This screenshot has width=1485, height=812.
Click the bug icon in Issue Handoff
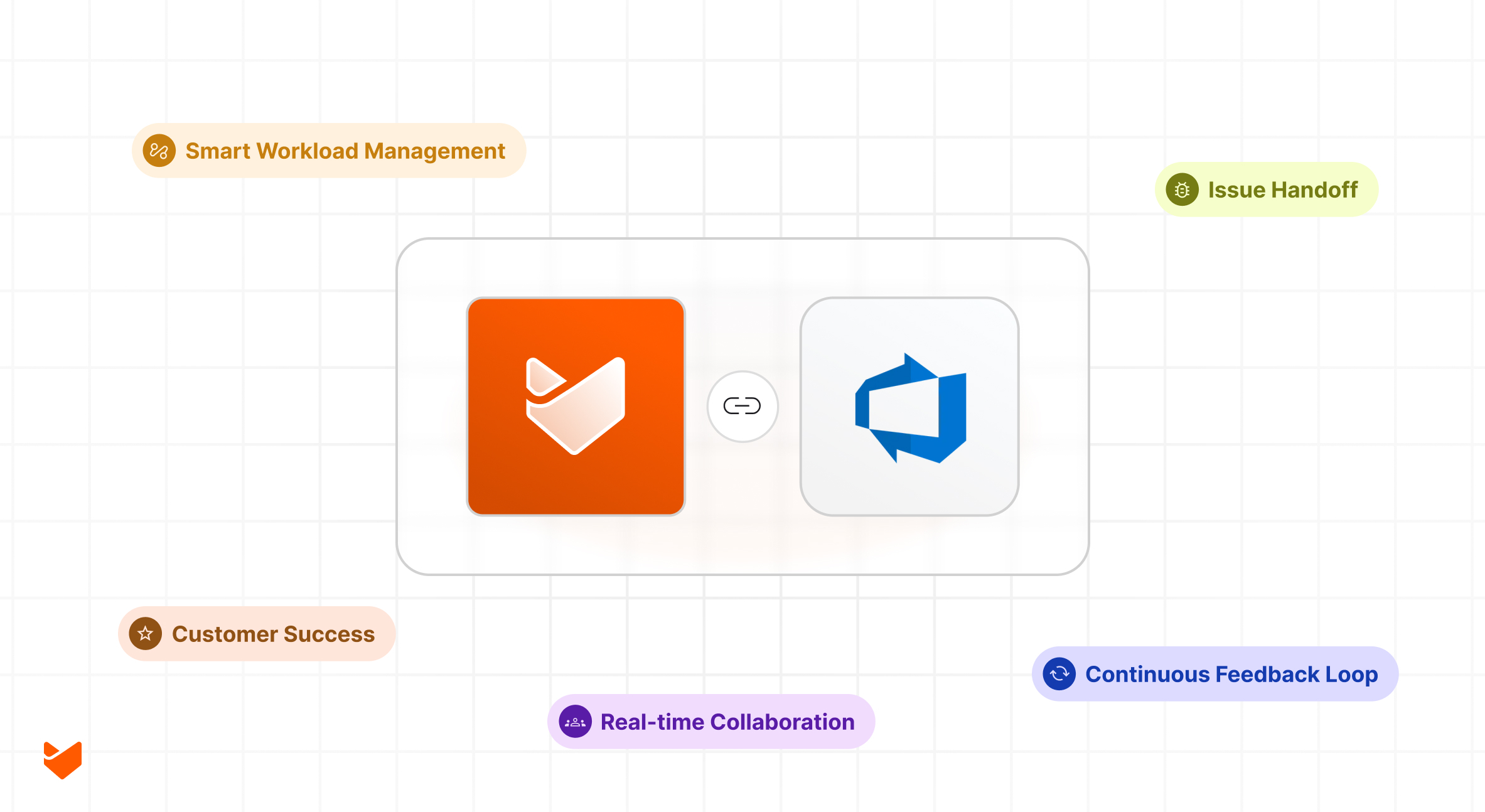pos(1182,190)
